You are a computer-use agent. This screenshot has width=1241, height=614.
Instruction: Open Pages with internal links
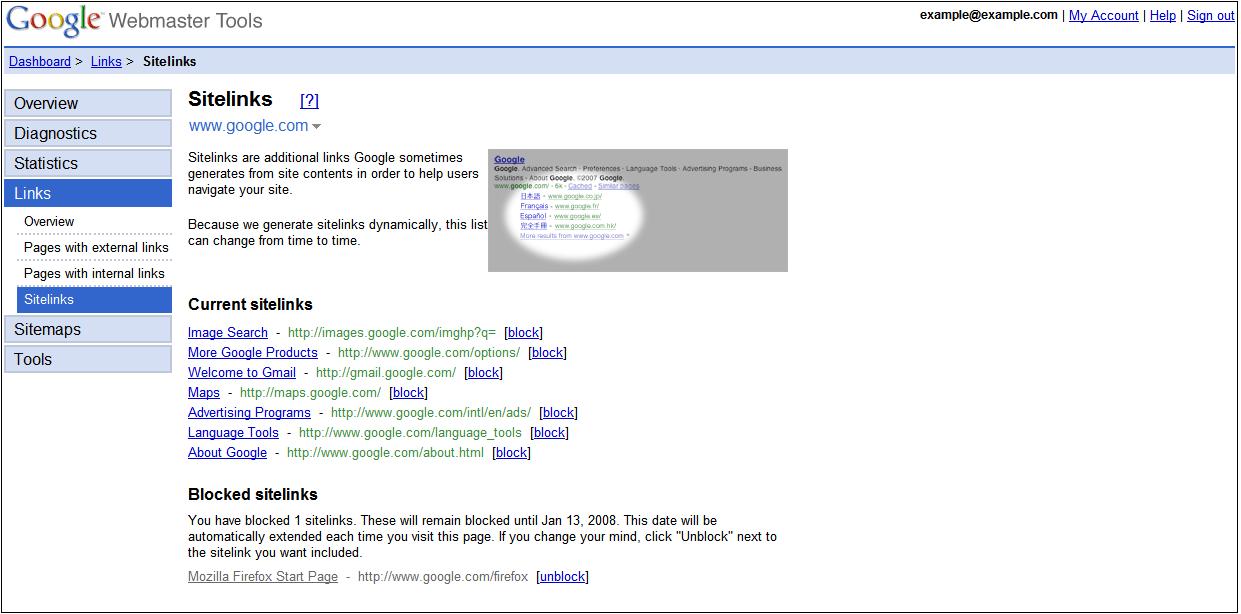[94, 273]
